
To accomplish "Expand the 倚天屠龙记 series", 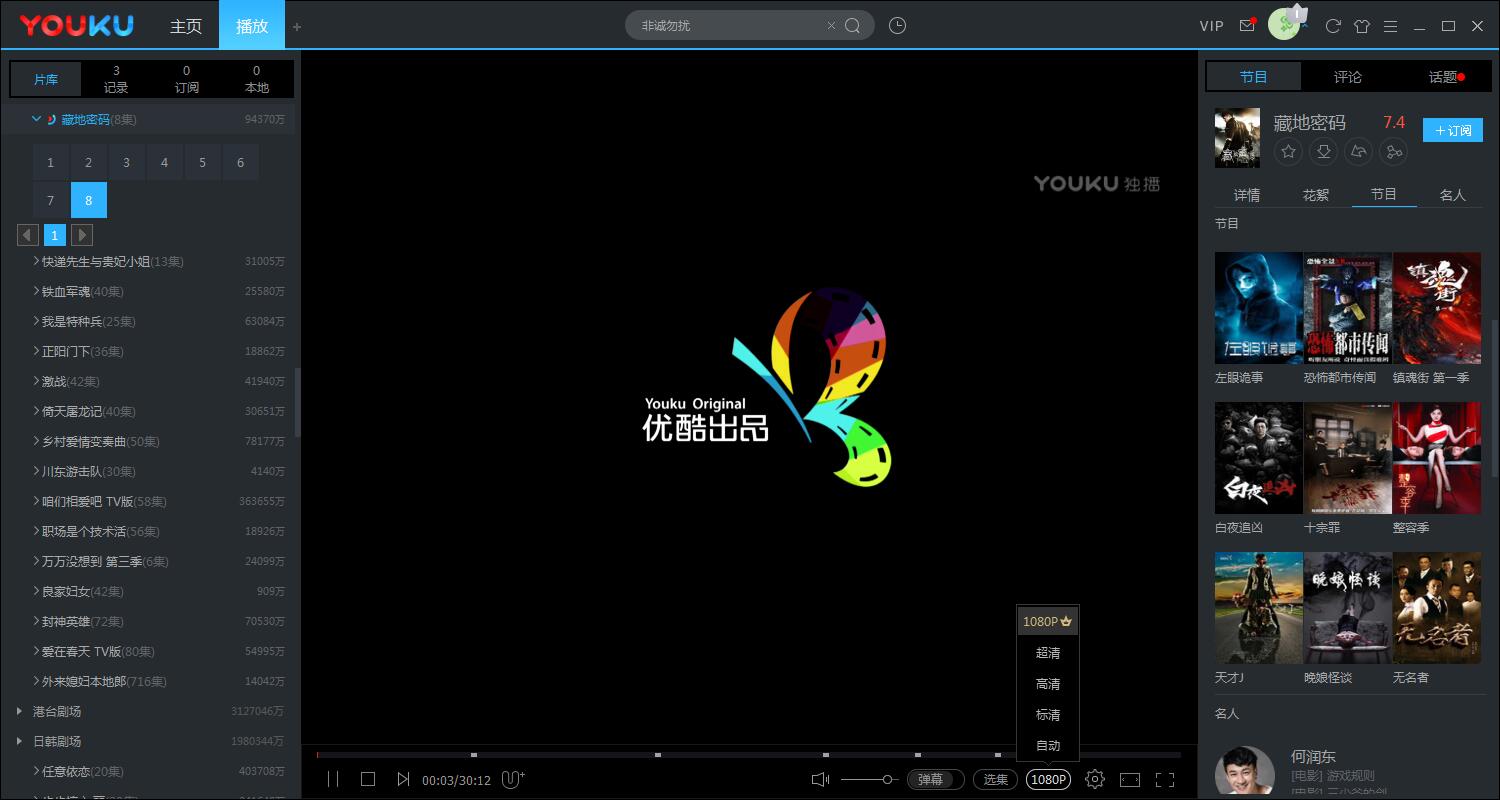I will 36,411.
